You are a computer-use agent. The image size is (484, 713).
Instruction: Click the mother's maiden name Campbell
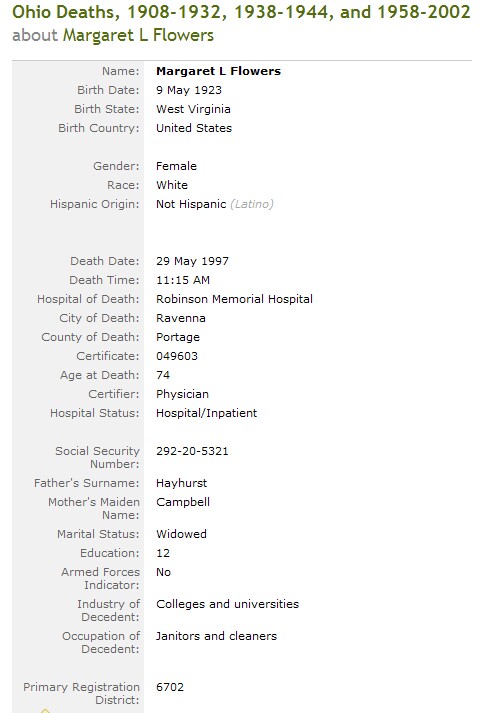(183, 502)
